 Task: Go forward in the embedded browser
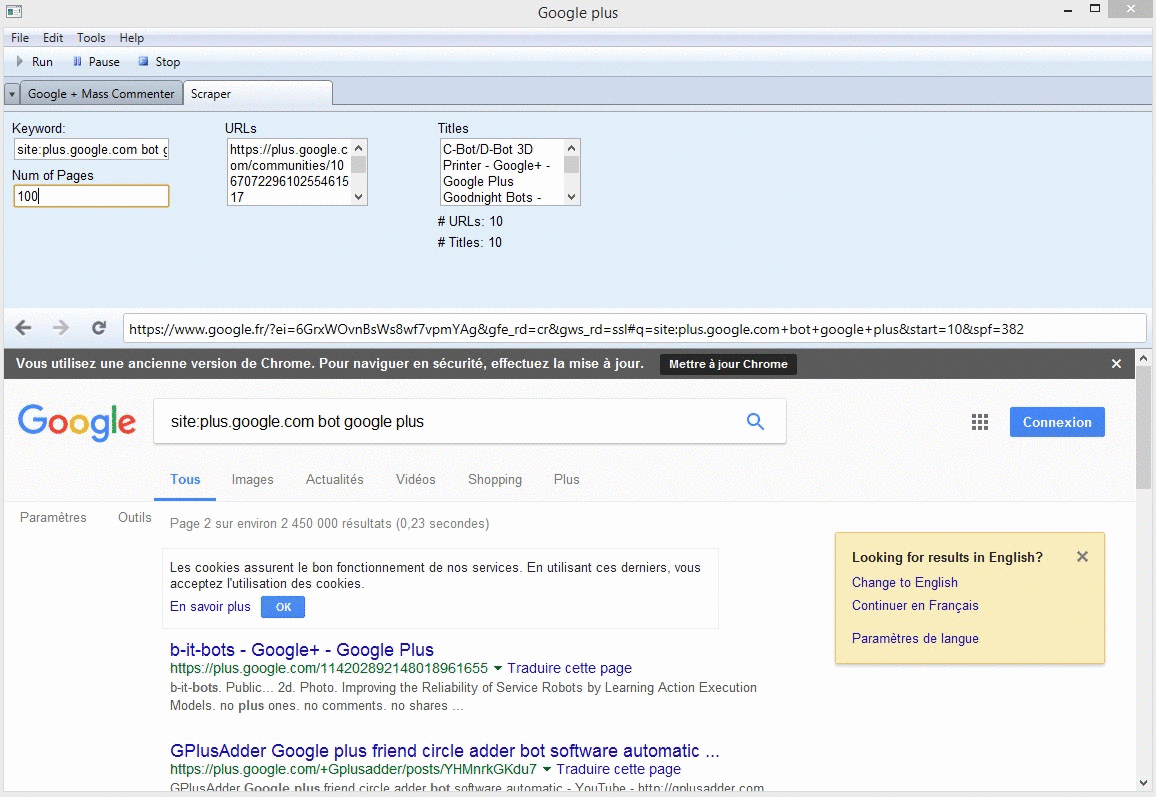tap(61, 328)
